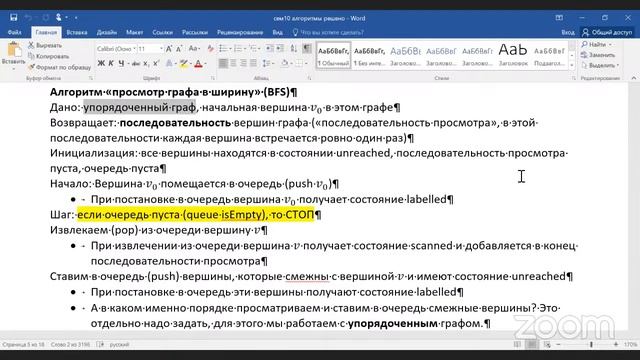Click Общий доступ share button
The height and width of the screenshot is (360, 640).
point(607,32)
